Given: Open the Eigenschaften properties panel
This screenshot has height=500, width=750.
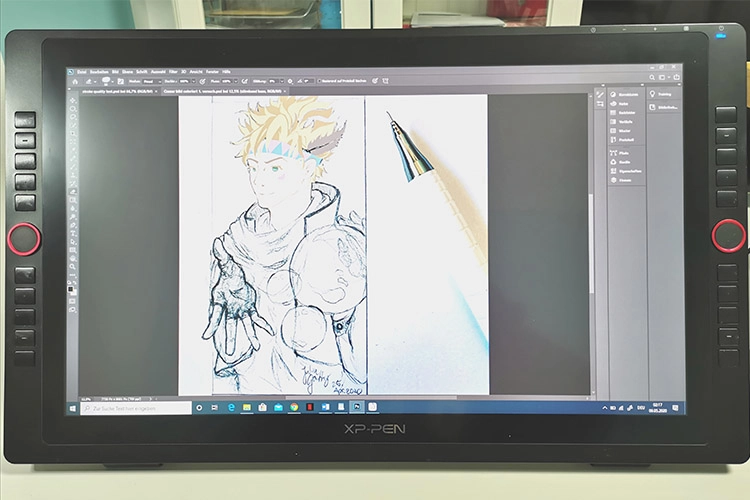Looking at the screenshot, I should pos(626,171).
